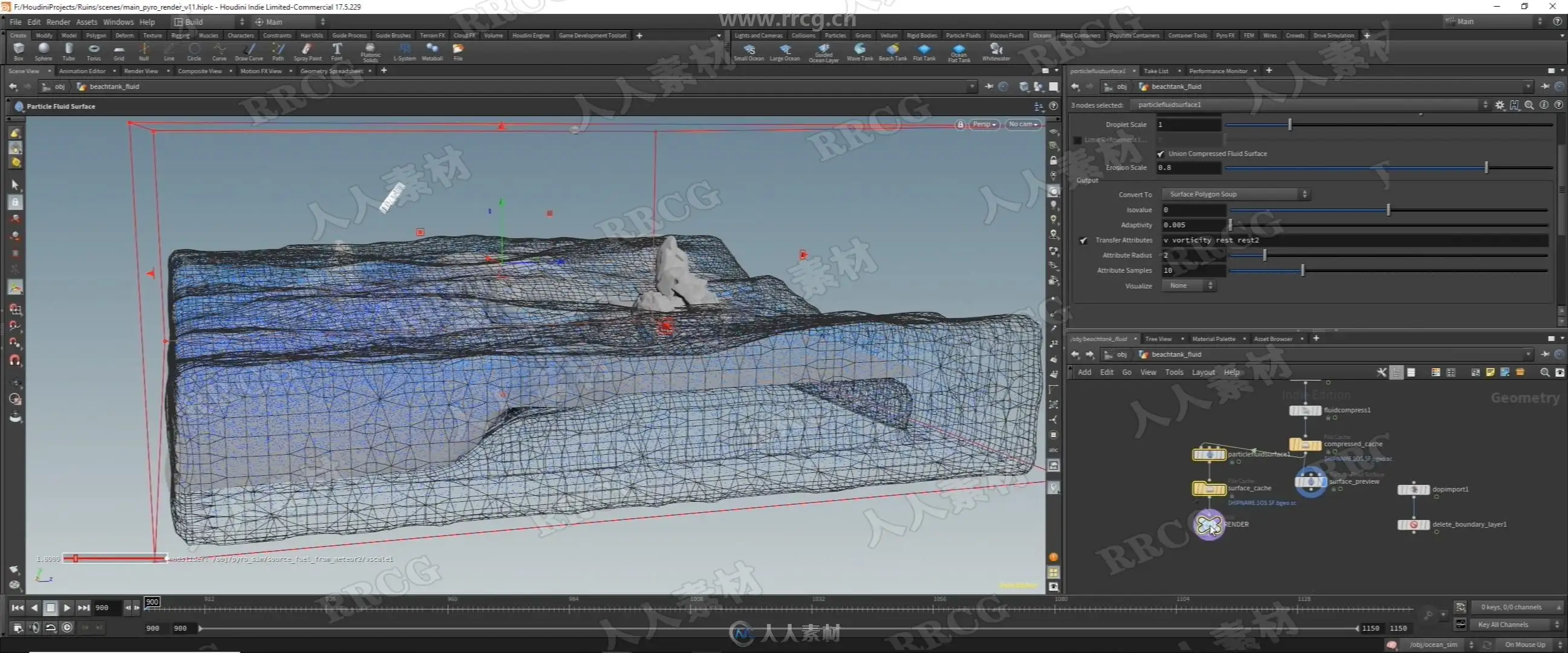1568x653 pixels.
Task: Open the Convert To dropdown
Action: tap(1236, 194)
